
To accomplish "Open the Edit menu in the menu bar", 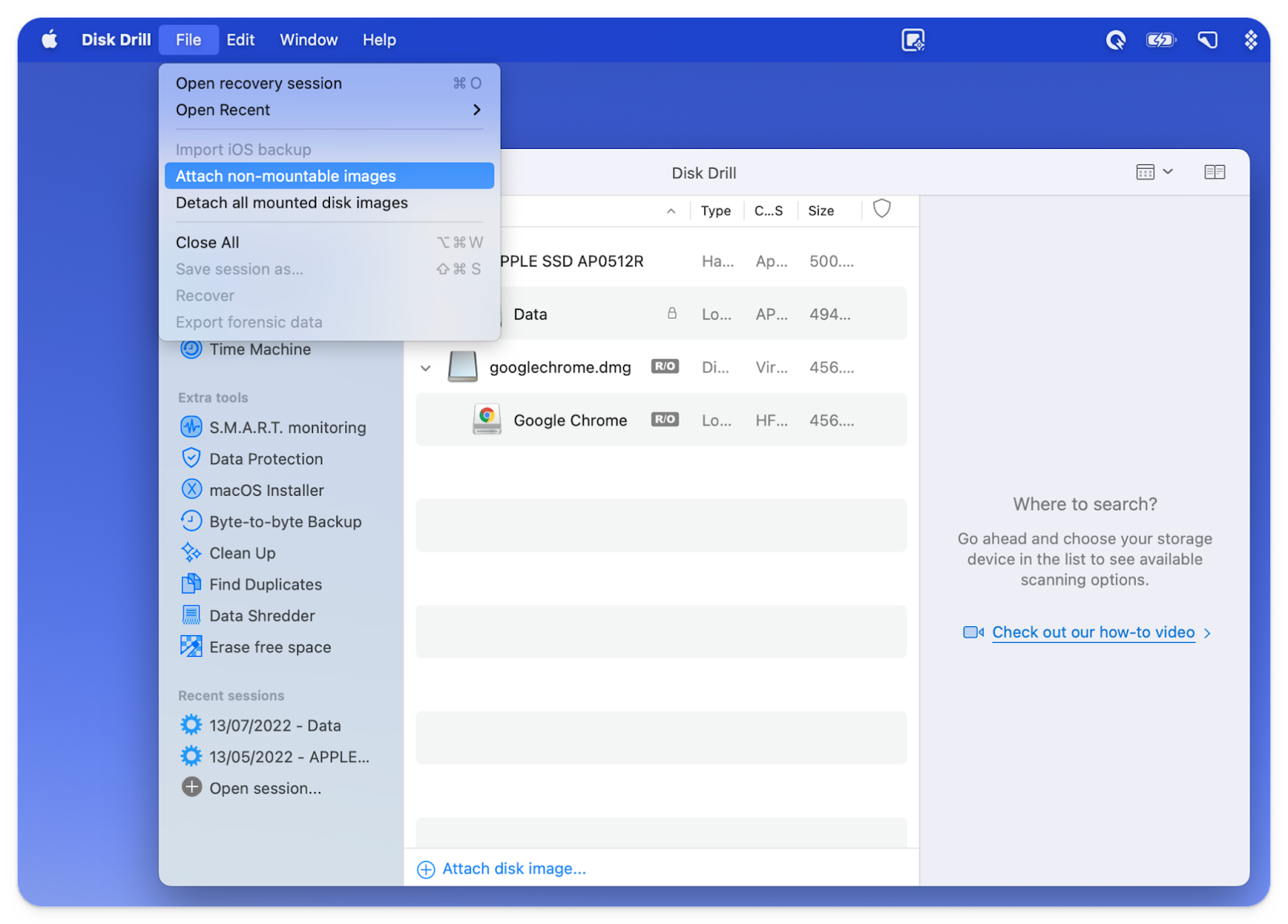I will tap(240, 39).
